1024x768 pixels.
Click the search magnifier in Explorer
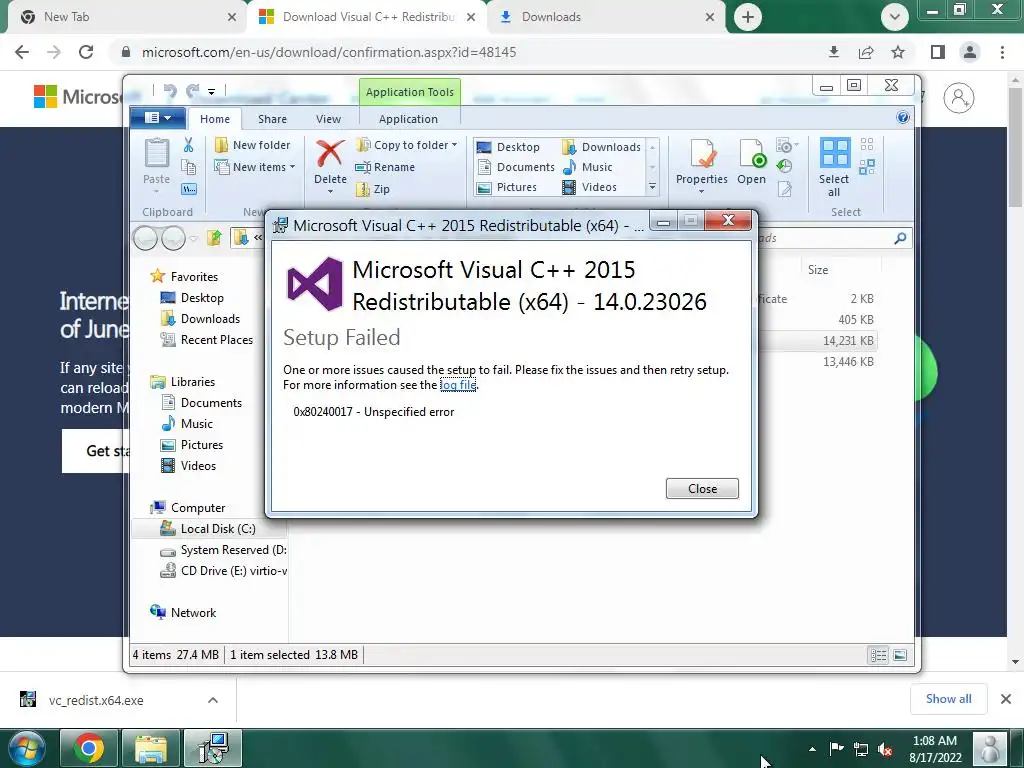coord(900,238)
